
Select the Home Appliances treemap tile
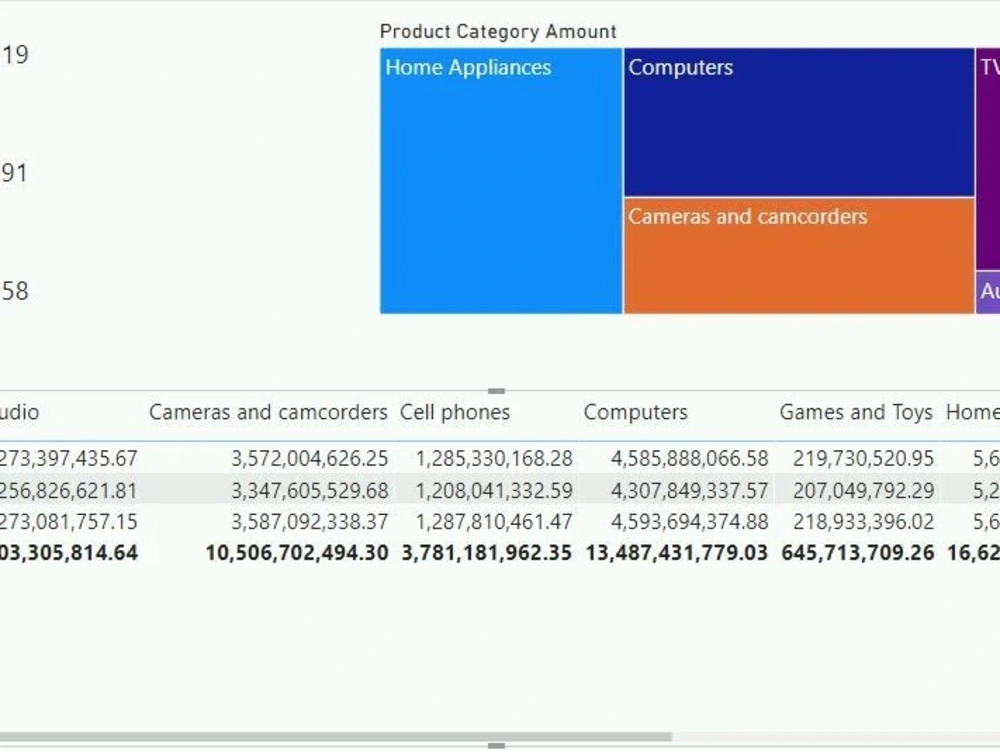tap(500, 180)
